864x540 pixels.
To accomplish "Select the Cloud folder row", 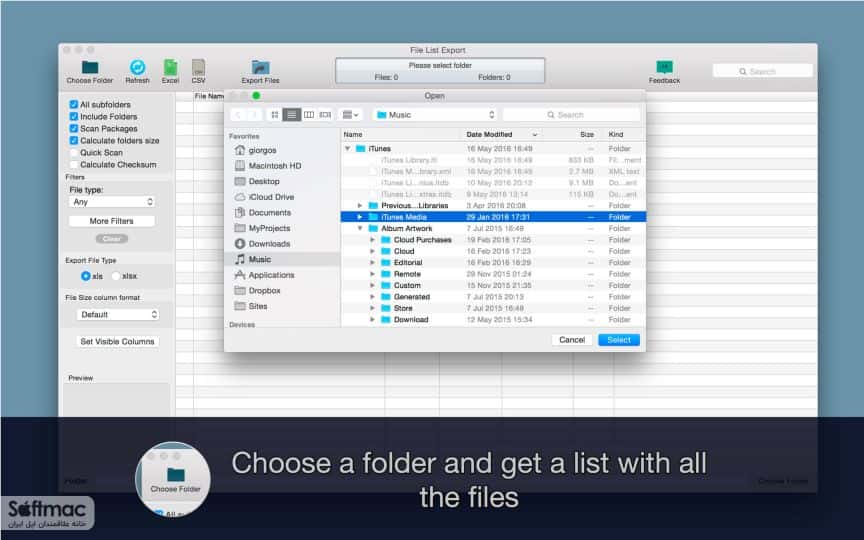I will (493, 251).
